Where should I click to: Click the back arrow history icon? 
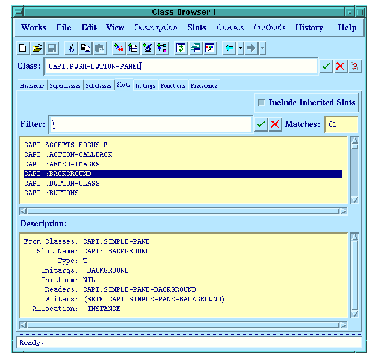[x=230, y=48]
